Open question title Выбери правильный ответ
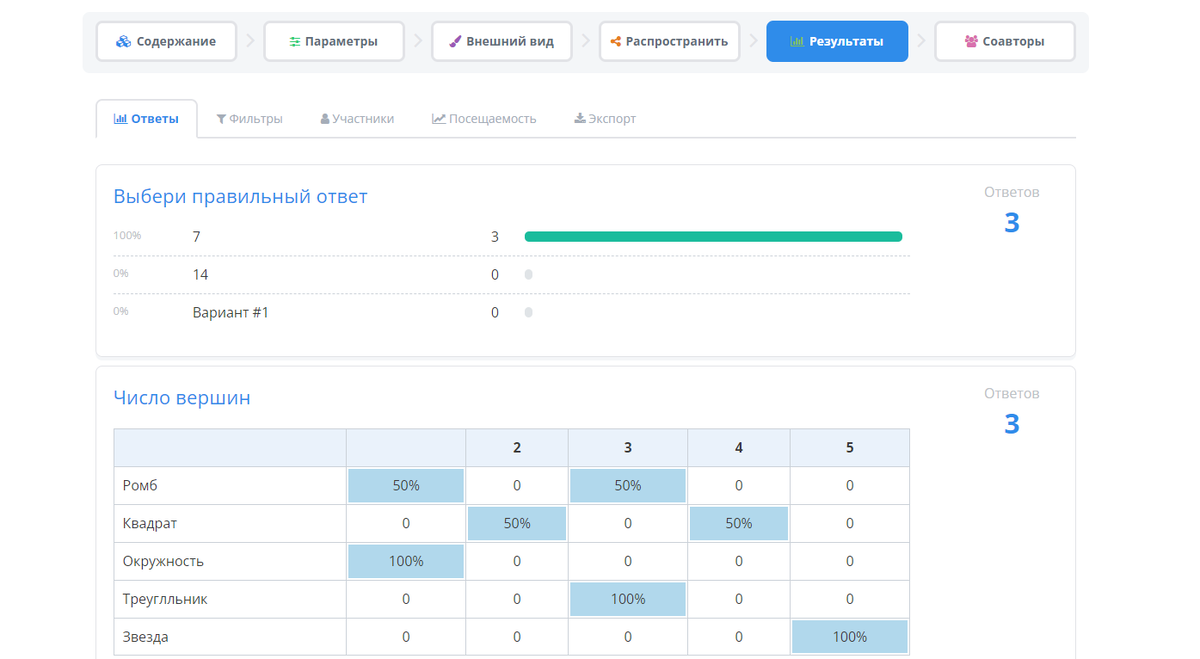 point(241,197)
